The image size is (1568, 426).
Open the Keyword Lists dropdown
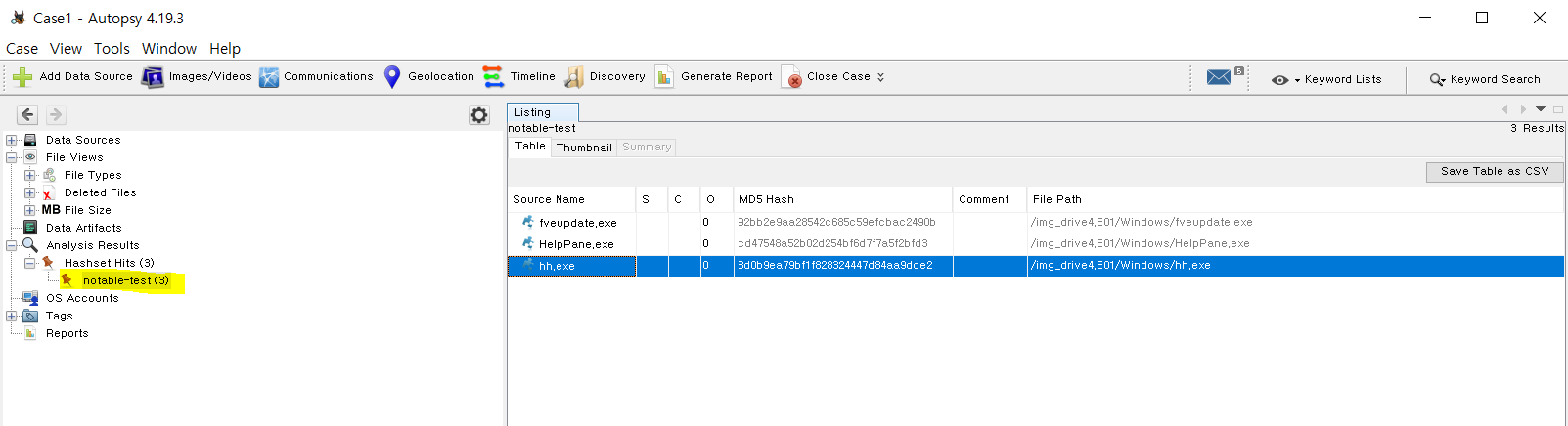(1326, 79)
